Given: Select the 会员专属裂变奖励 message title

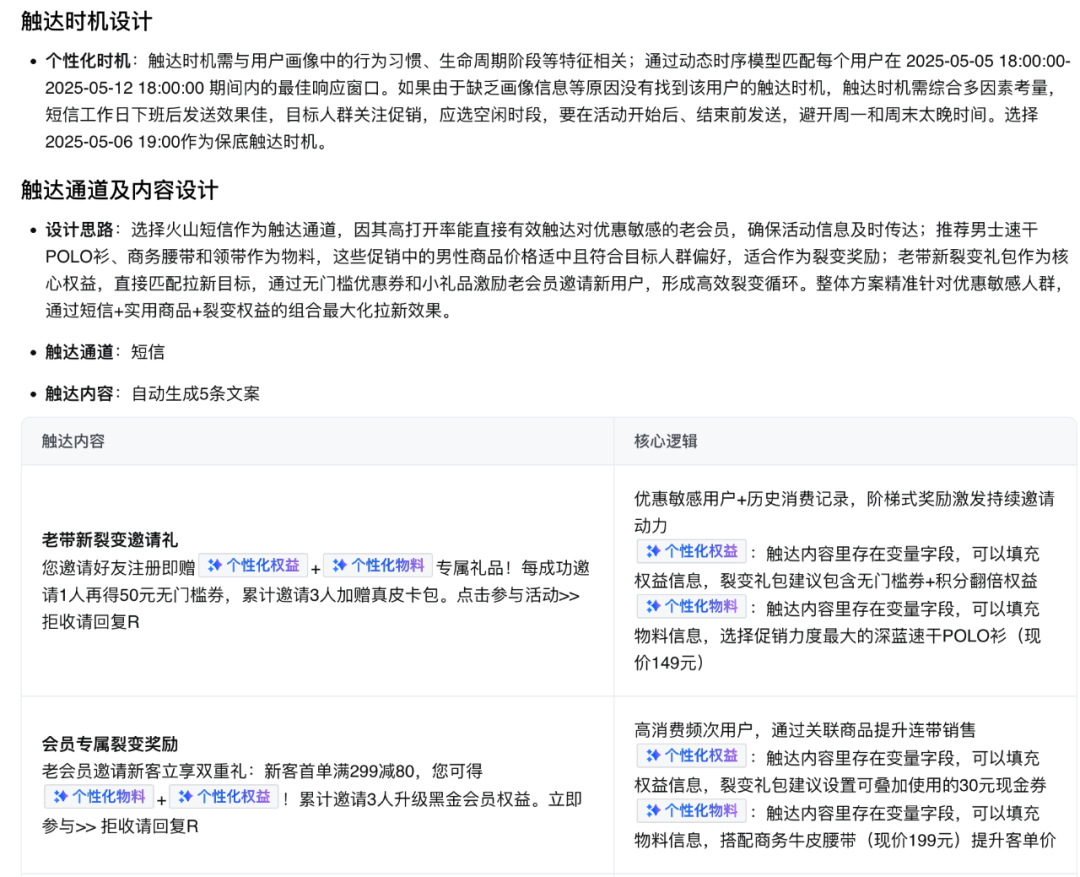Looking at the screenshot, I should pos(110,744).
